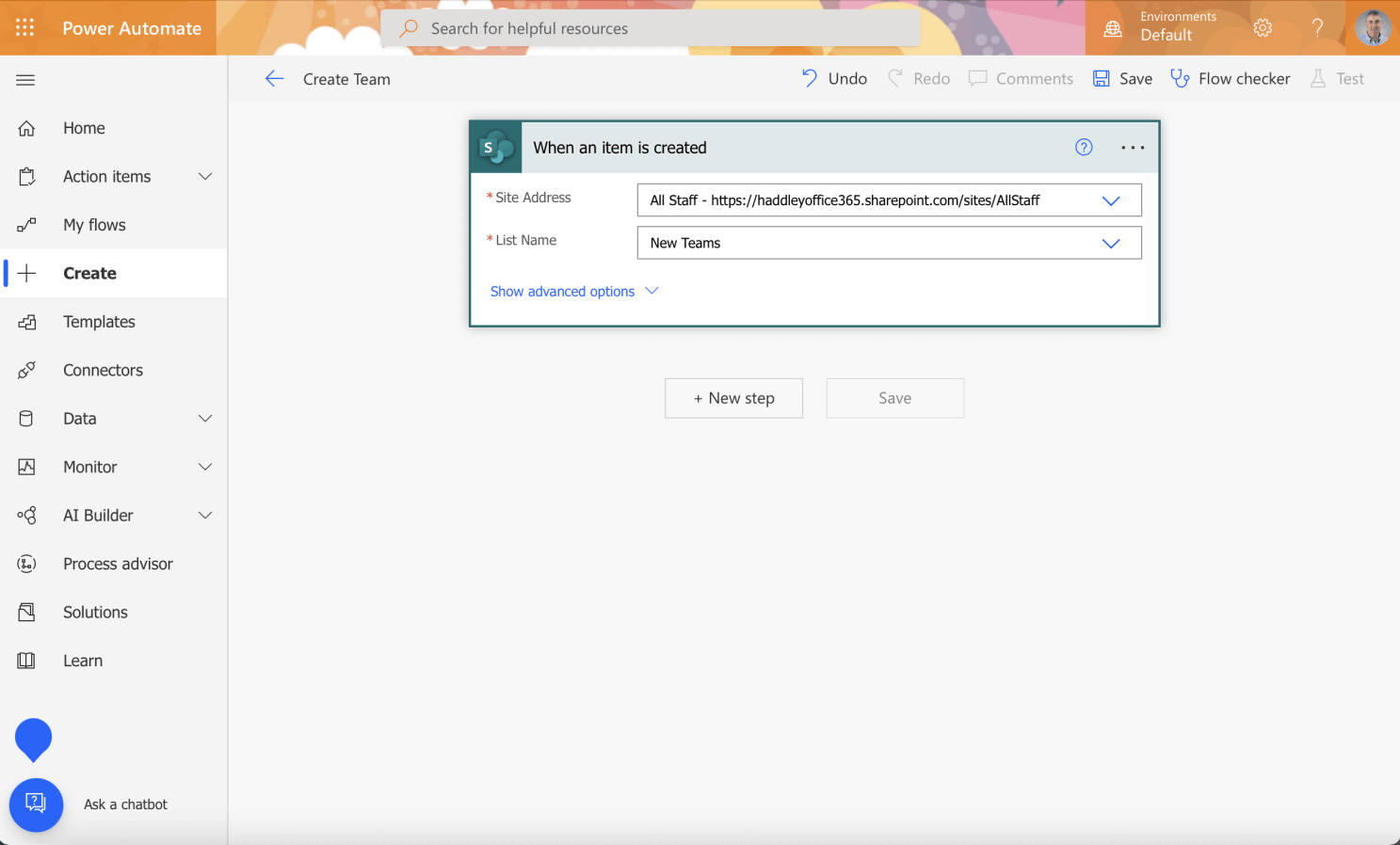The height and width of the screenshot is (845, 1400).
Task: Click the Create Team flow name
Action: [346, 79]
